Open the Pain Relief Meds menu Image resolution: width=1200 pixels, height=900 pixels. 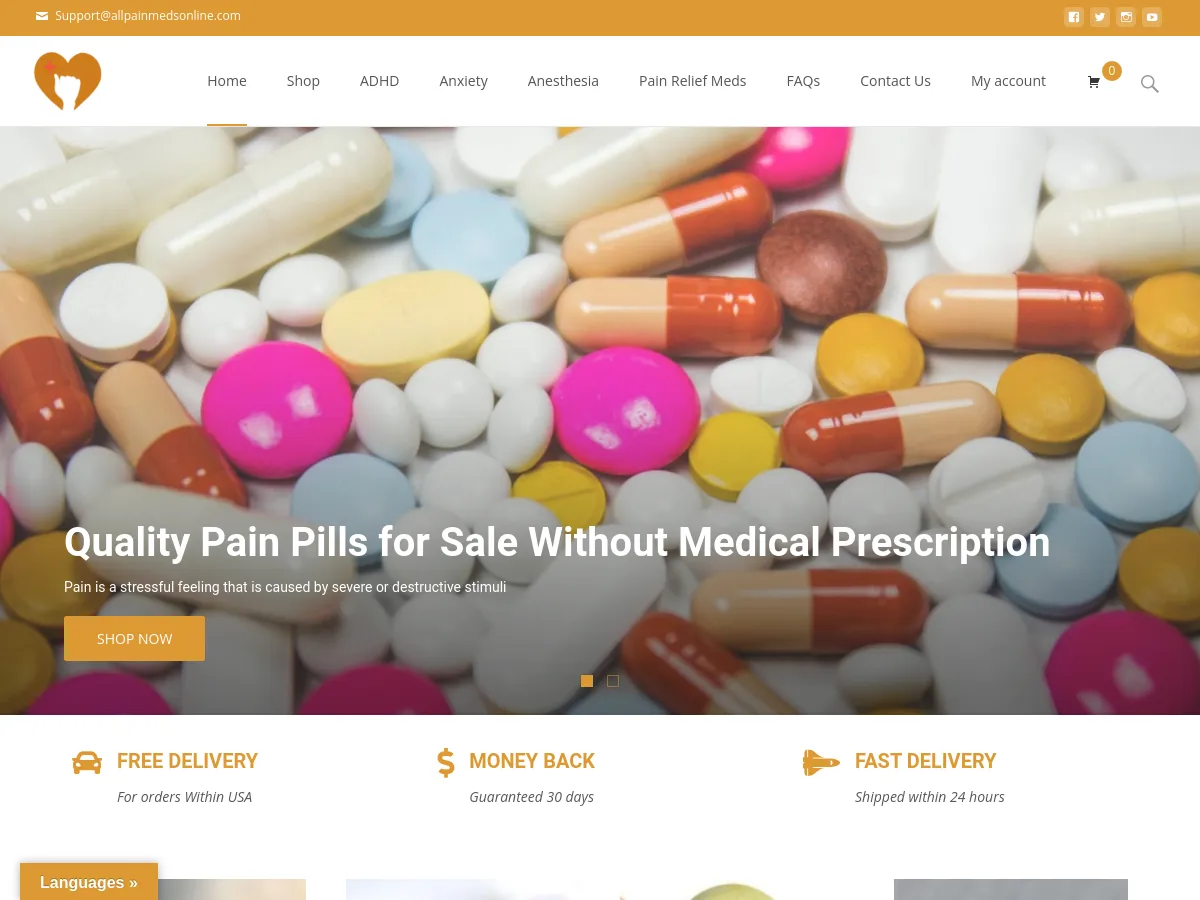[692, 81]
